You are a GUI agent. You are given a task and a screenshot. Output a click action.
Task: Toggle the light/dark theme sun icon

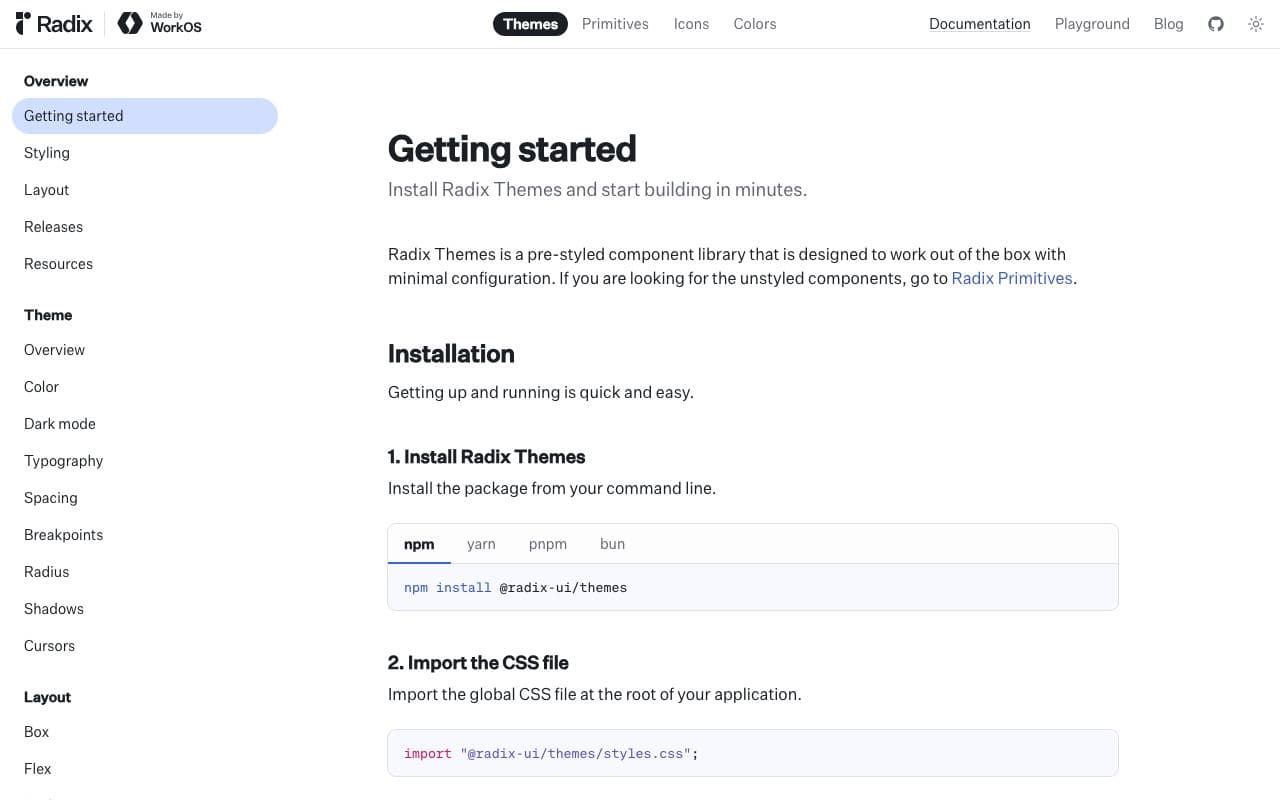1256,24
